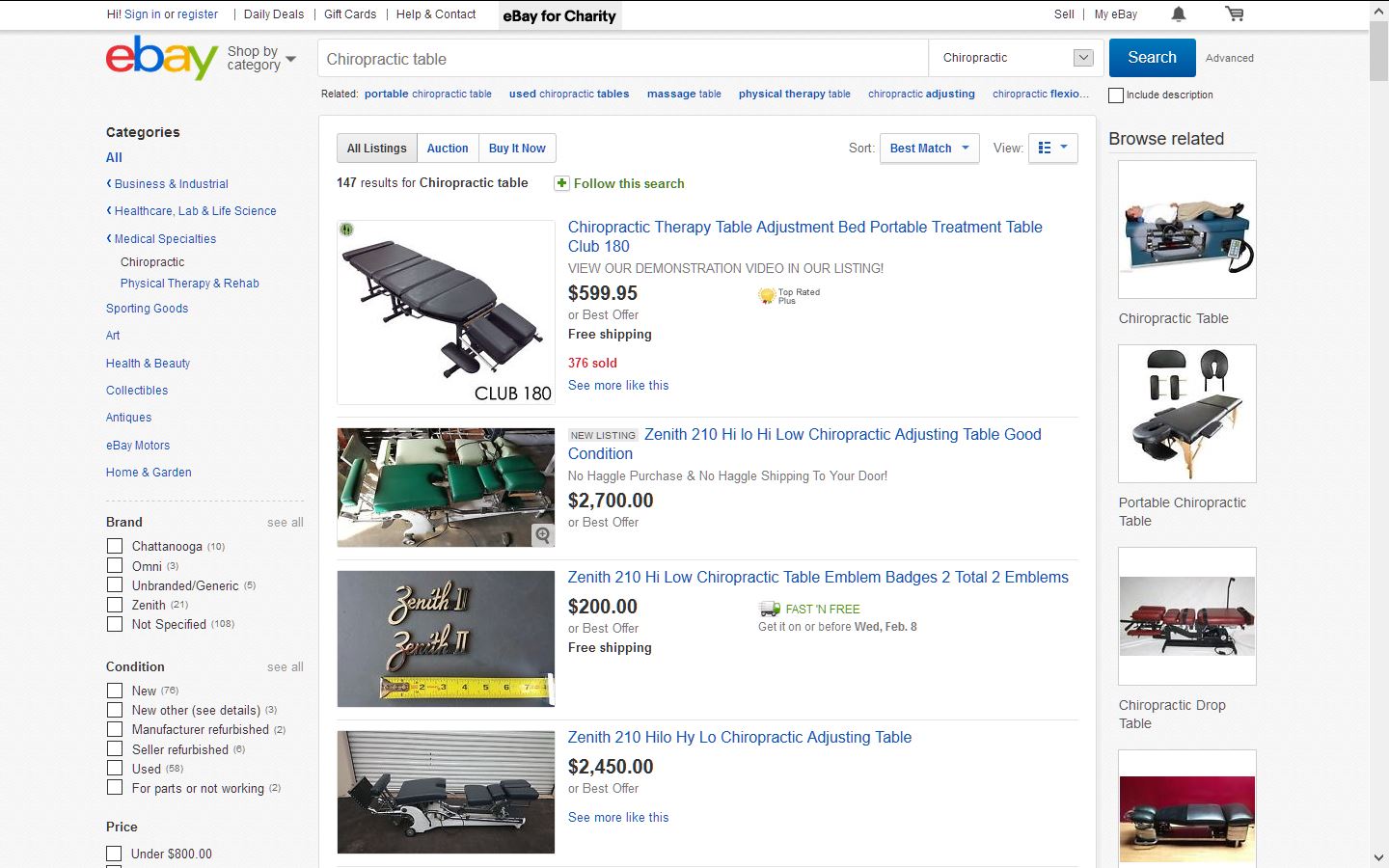Click the green badge on Club 180 image

346,230
